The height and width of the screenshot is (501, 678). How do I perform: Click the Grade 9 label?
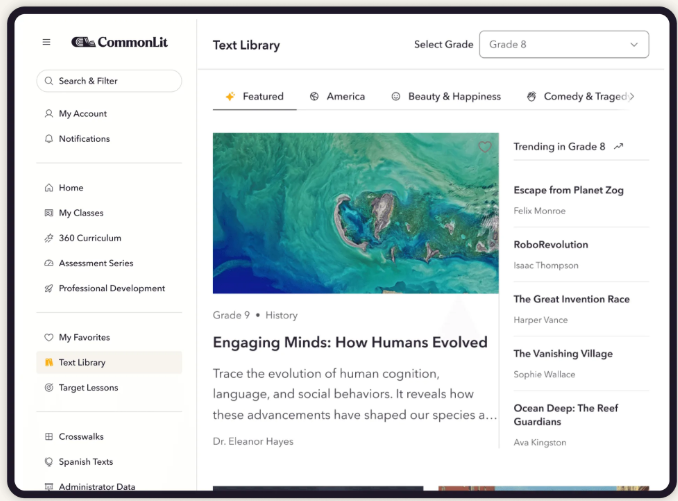231,315
